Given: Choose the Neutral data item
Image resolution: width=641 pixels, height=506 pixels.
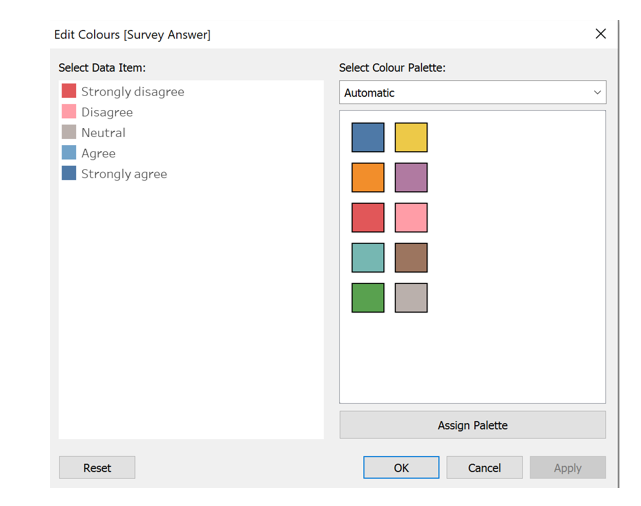Looking at the screenshot, I should point(103,132).
